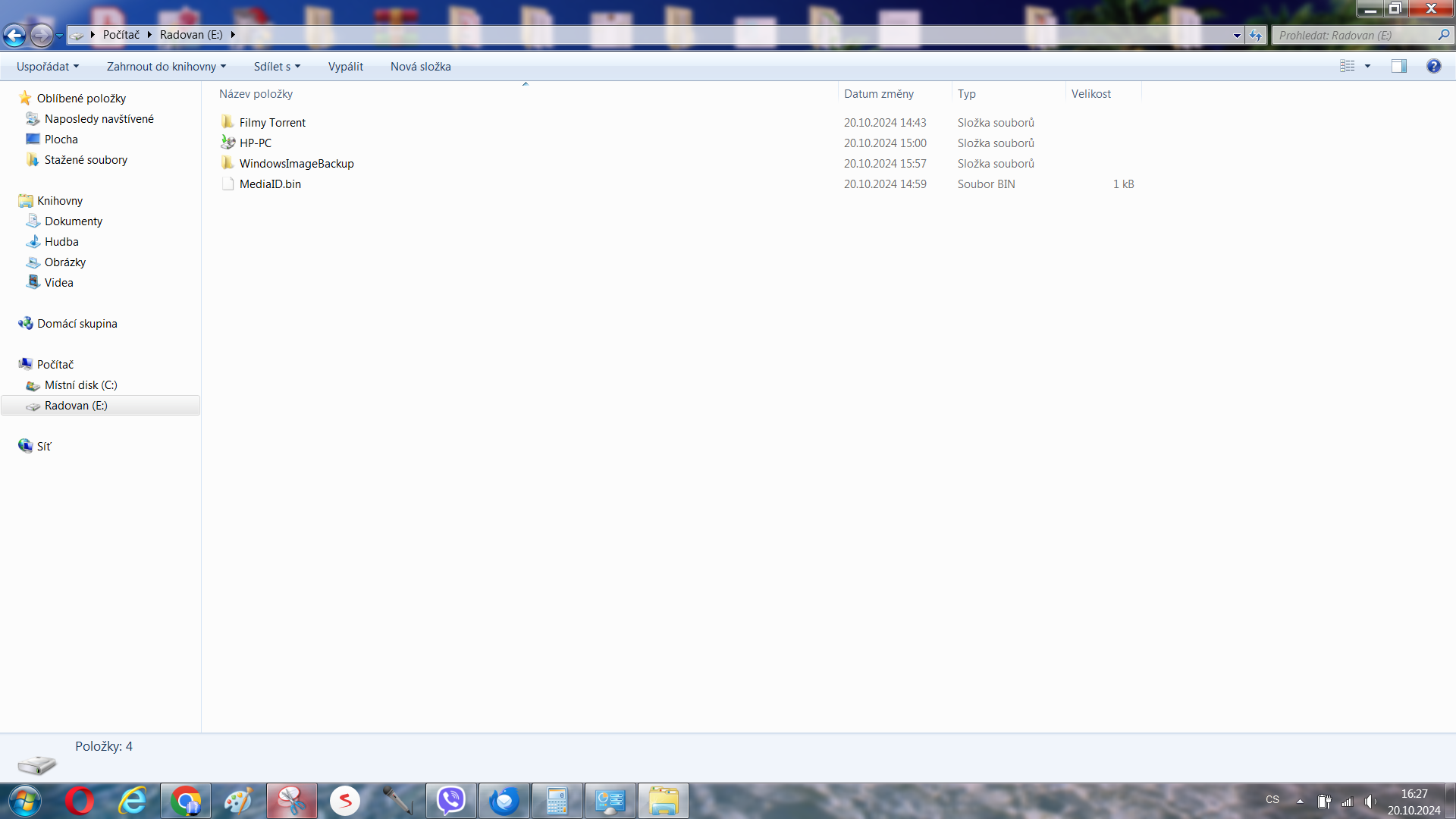Click the Vypálit toolbar button
Image resolution: width=1456 pixels, height=819 pixels.
(345, 66)
